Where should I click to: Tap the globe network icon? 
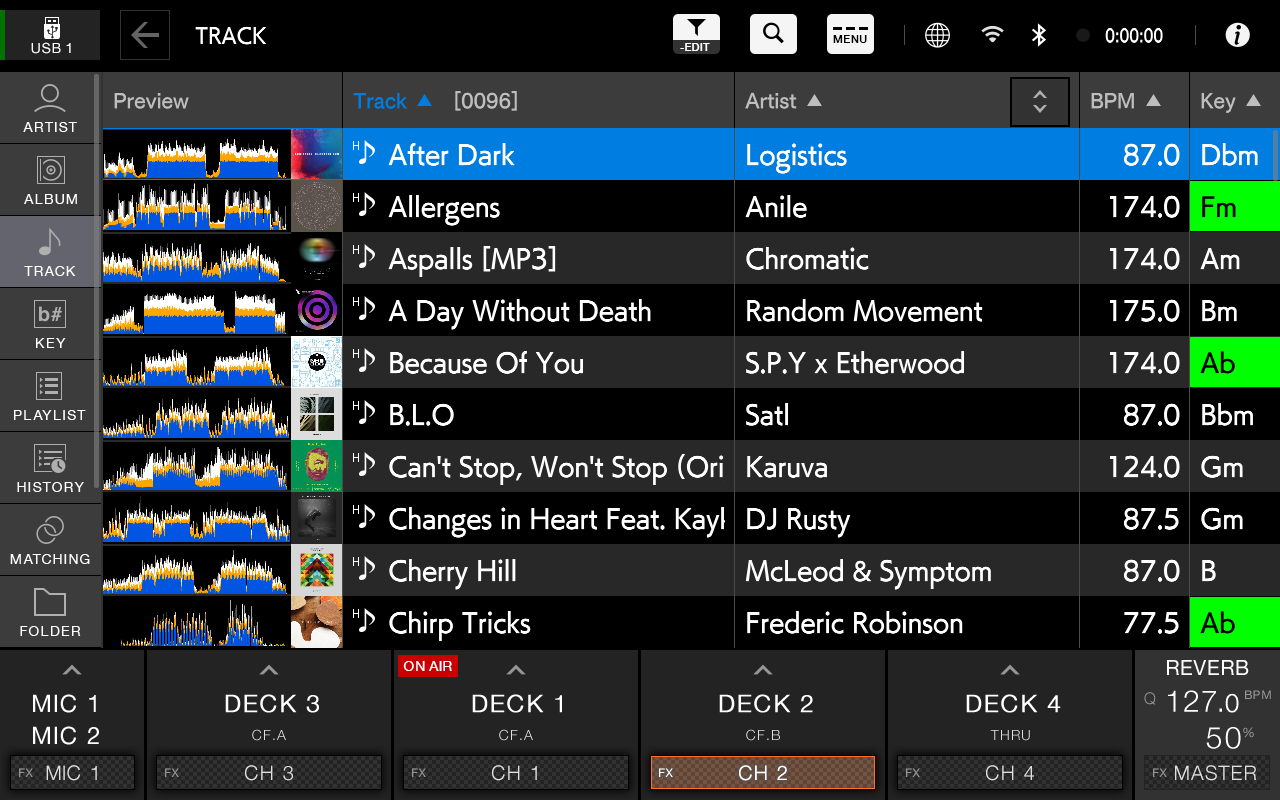pyautogui.click(x=937, y=35)
